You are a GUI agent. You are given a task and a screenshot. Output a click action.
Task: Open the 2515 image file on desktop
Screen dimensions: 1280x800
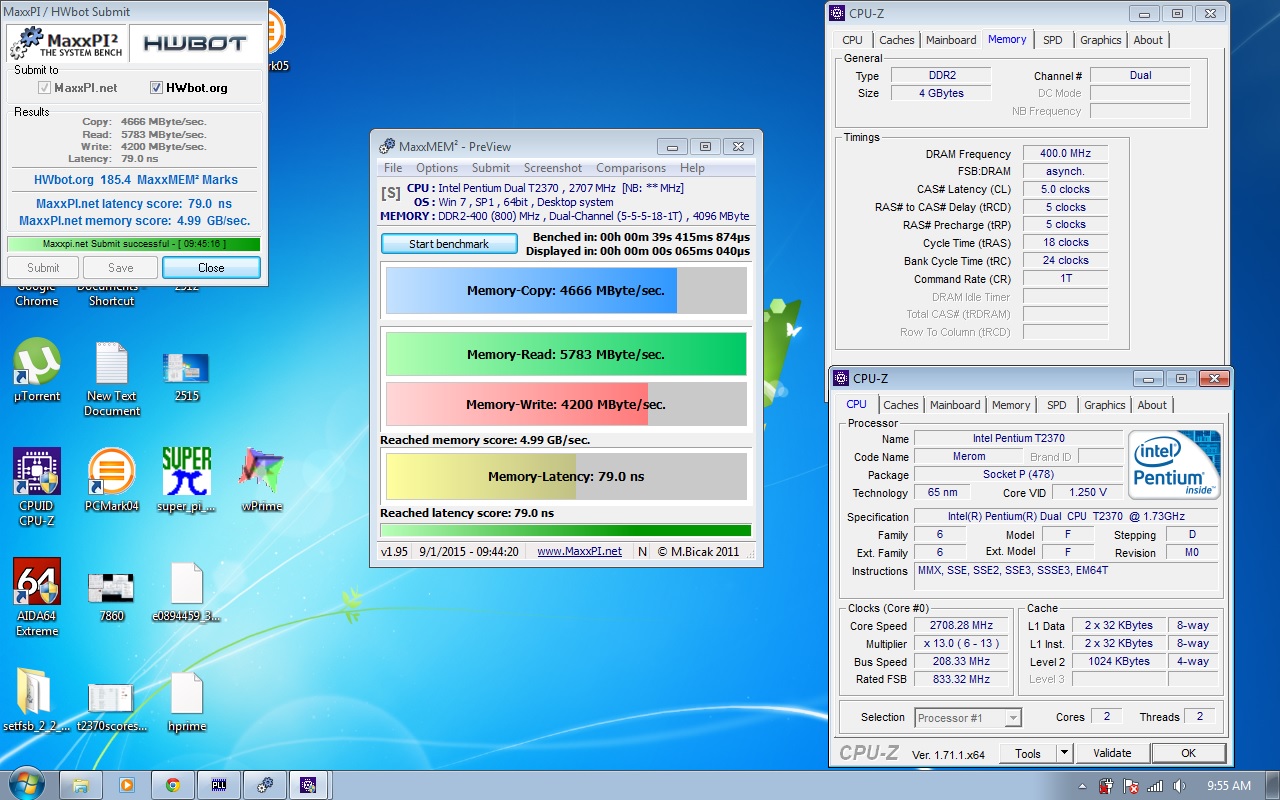pos(187,375)
